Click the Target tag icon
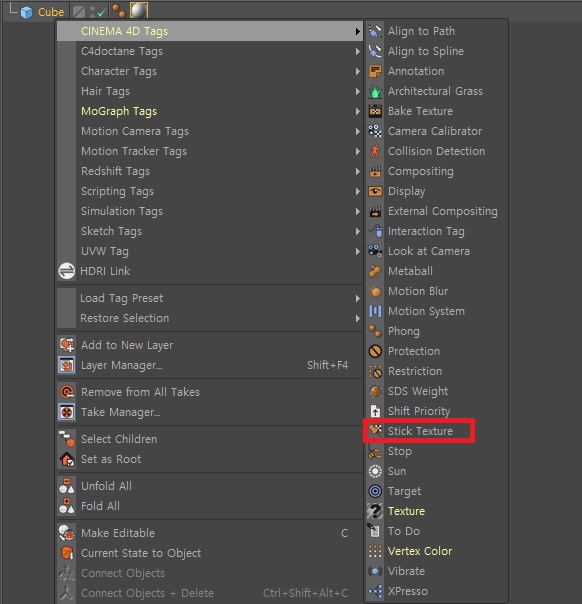 pos(375,492)
